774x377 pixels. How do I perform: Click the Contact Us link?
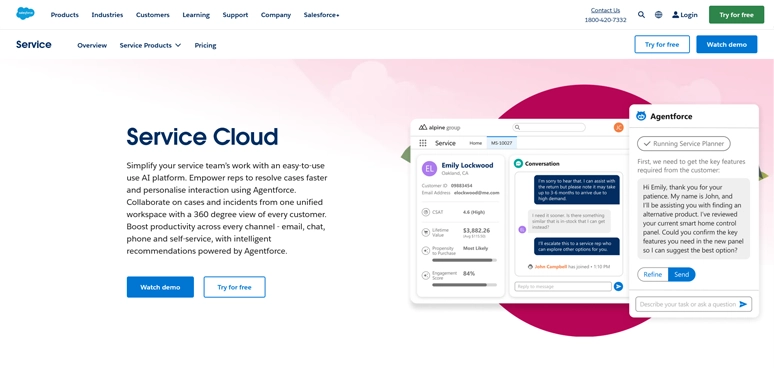605,10
